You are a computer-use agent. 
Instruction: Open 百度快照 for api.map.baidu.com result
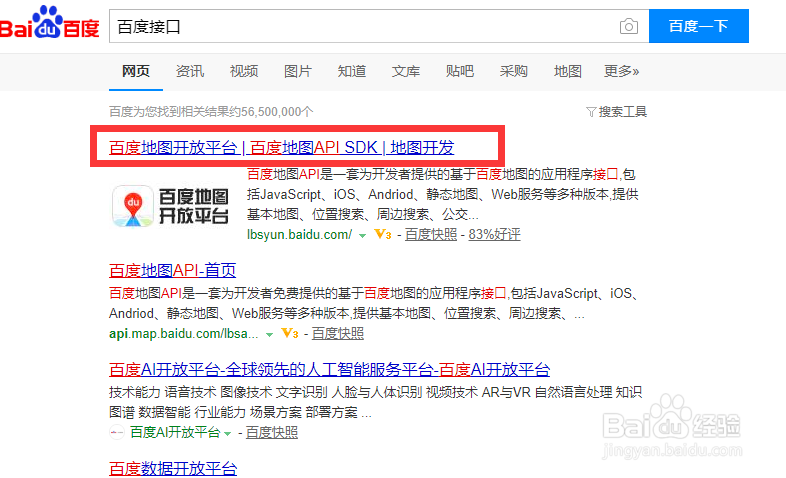click(x=338, y=334)
